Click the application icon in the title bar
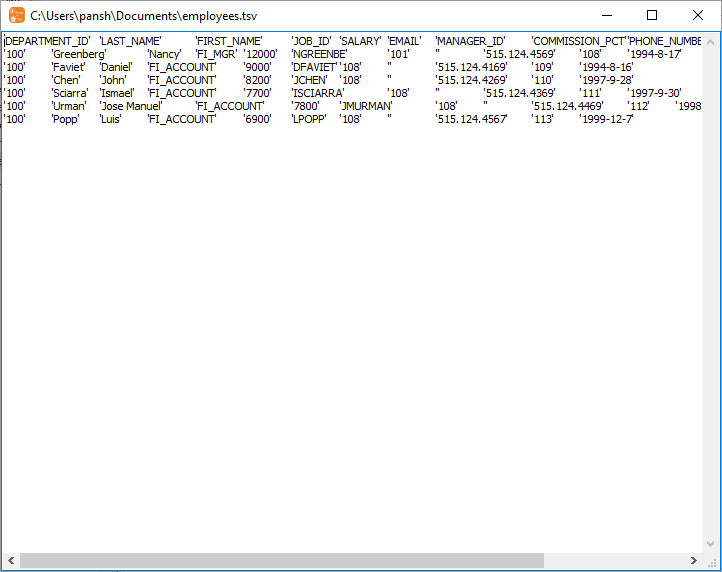The width and height of the screenshot is (722, 572). 17,15
